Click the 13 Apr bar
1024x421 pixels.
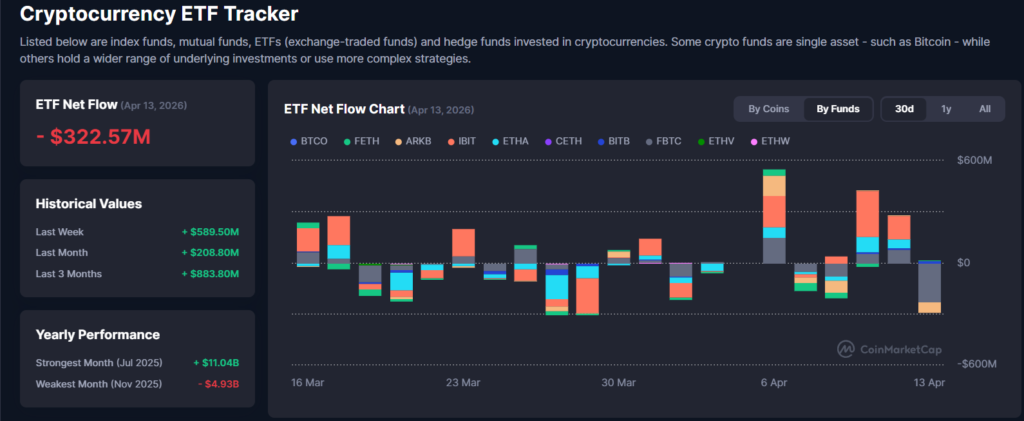929,286
